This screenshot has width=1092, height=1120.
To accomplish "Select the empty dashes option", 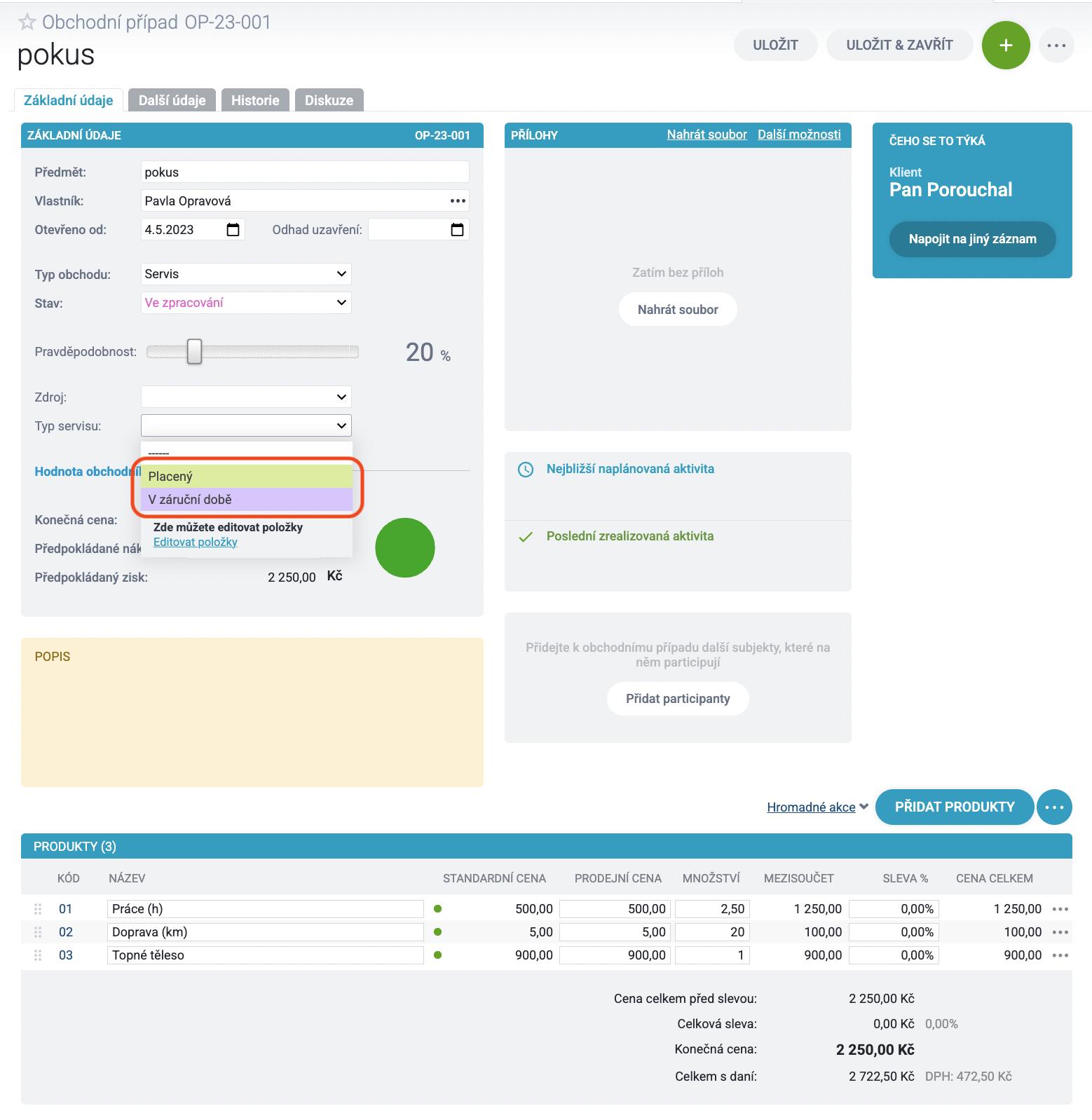I will pos(247,453).
